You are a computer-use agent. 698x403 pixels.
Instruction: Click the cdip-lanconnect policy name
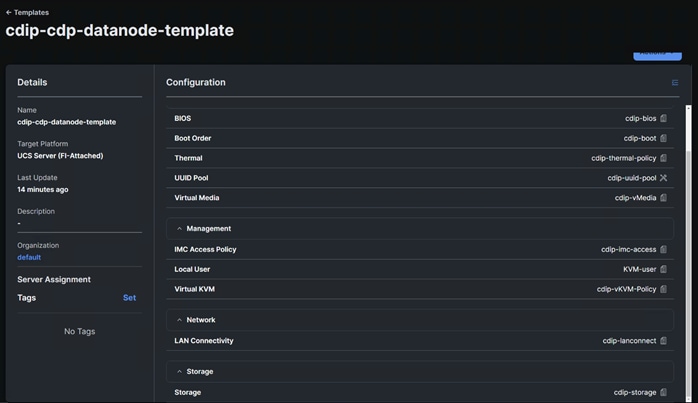(x=629, y=341)
